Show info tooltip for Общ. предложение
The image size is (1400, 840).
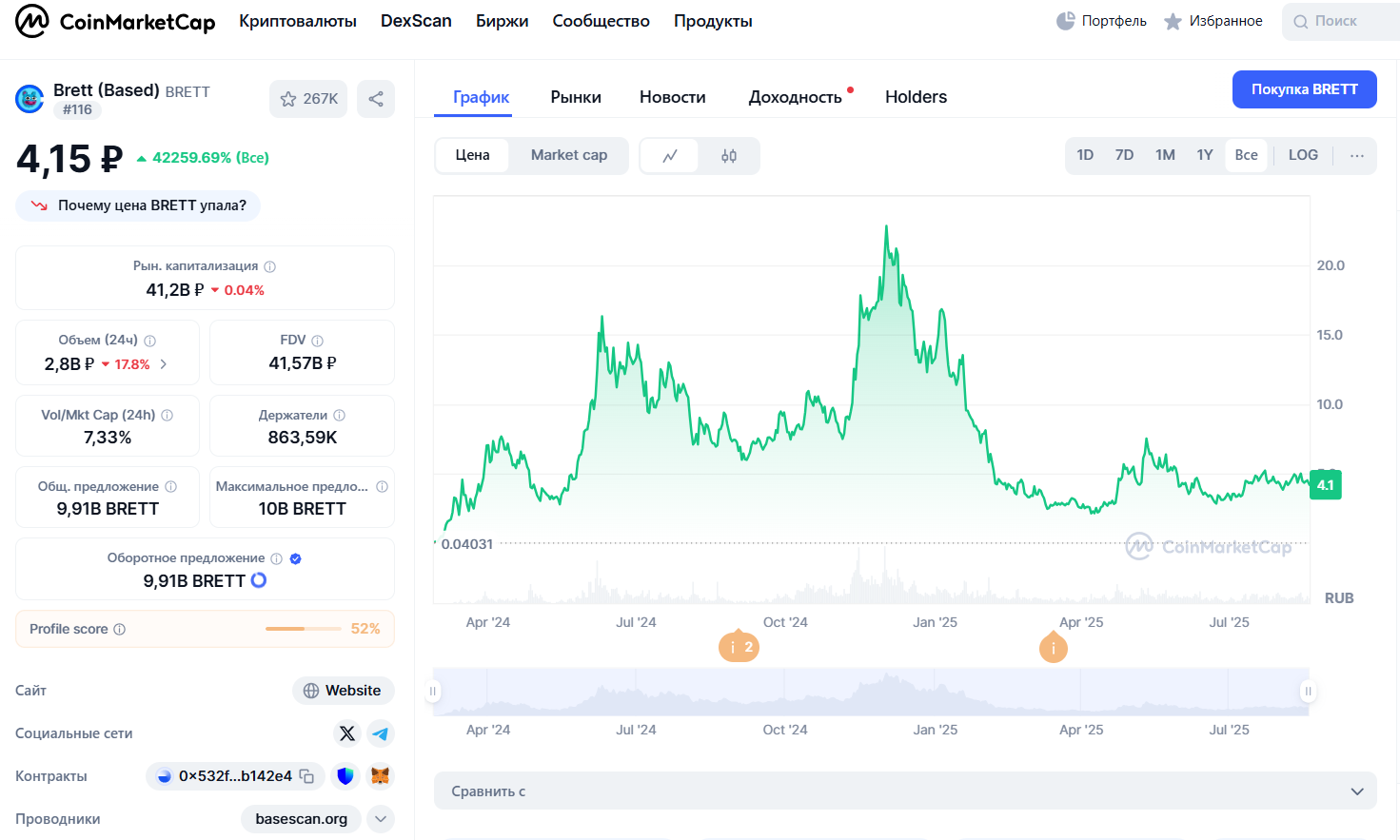point(170,487)
